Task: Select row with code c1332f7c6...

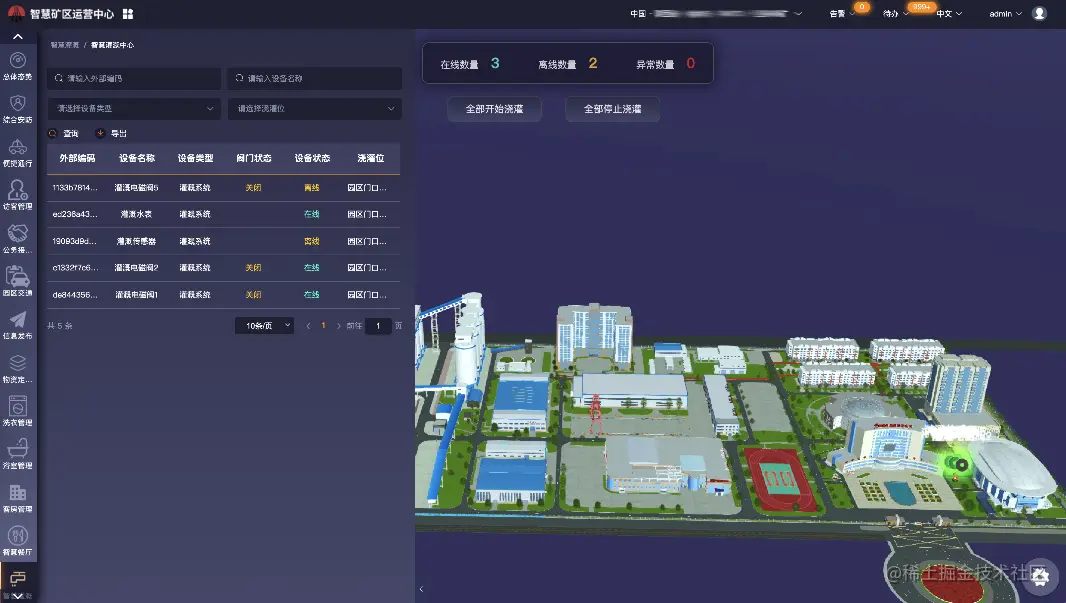Action: pyautogui.click(x=224, y=268)
